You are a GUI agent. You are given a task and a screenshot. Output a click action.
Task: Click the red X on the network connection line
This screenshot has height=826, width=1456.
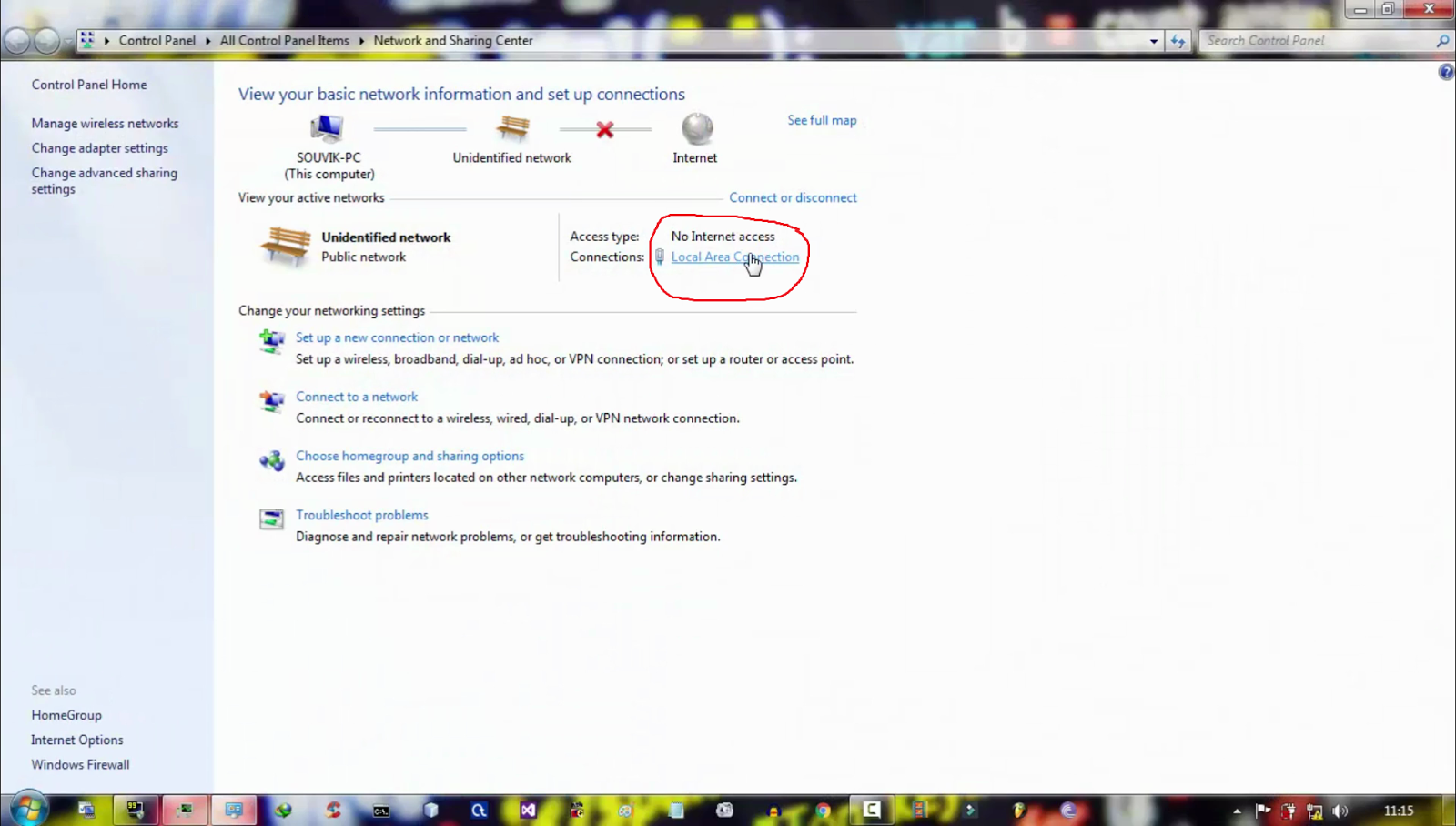click(x=603, y=128)
